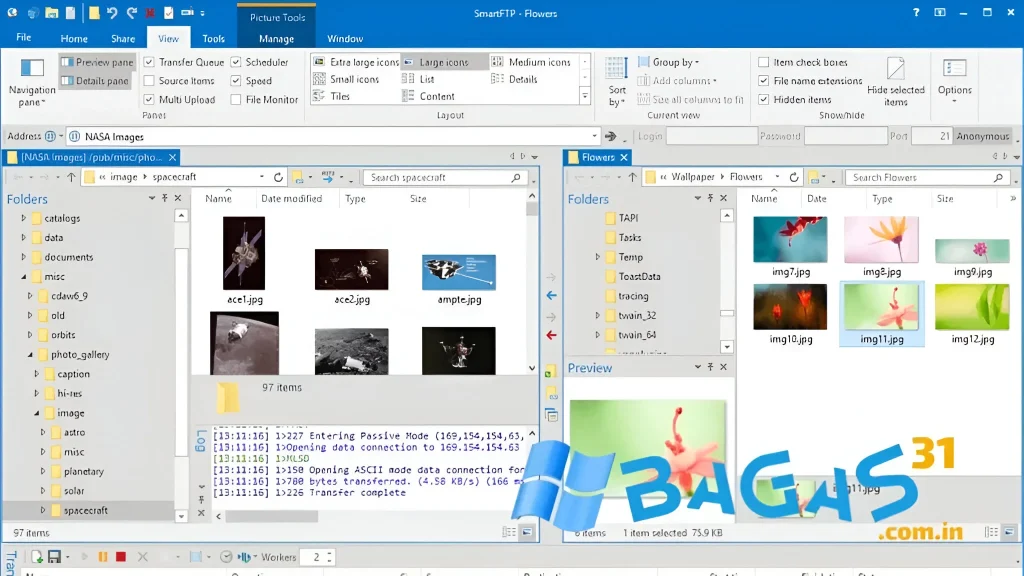Switch layout to Small icons
Image resolution: width=1024 pixels, height=576 pixels.
346,79
